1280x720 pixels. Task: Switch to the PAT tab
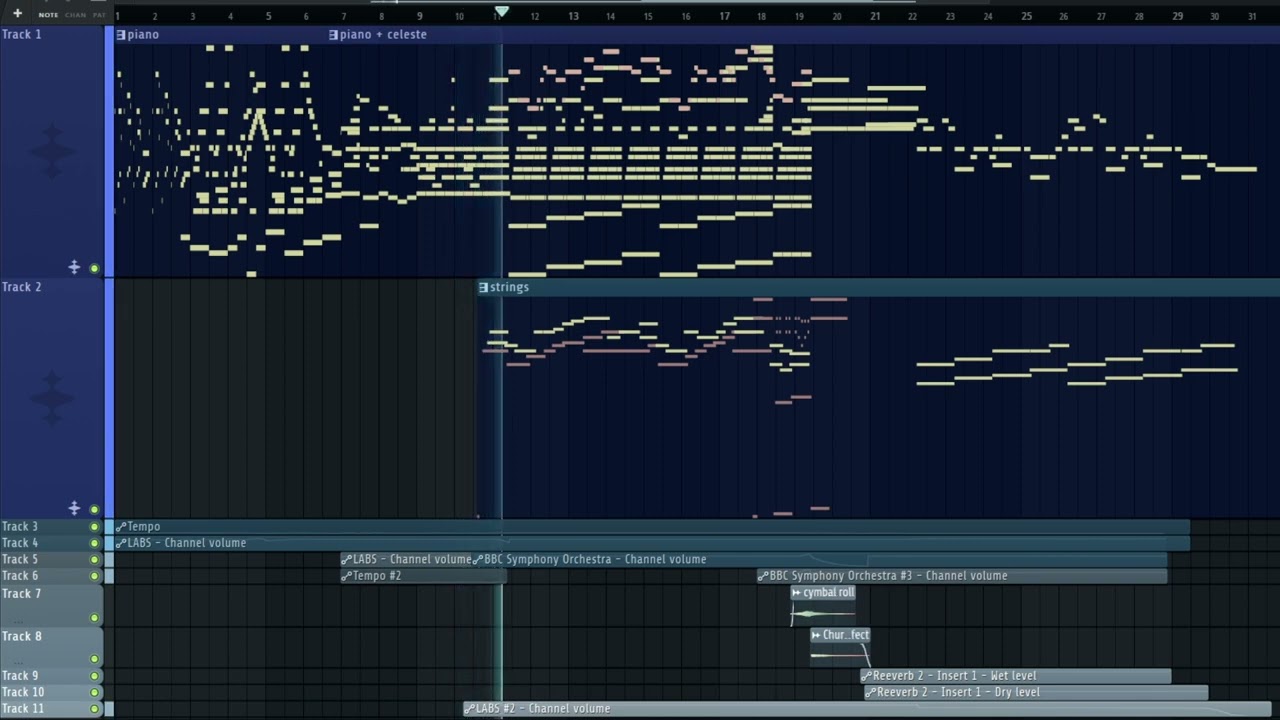[99, 15]
